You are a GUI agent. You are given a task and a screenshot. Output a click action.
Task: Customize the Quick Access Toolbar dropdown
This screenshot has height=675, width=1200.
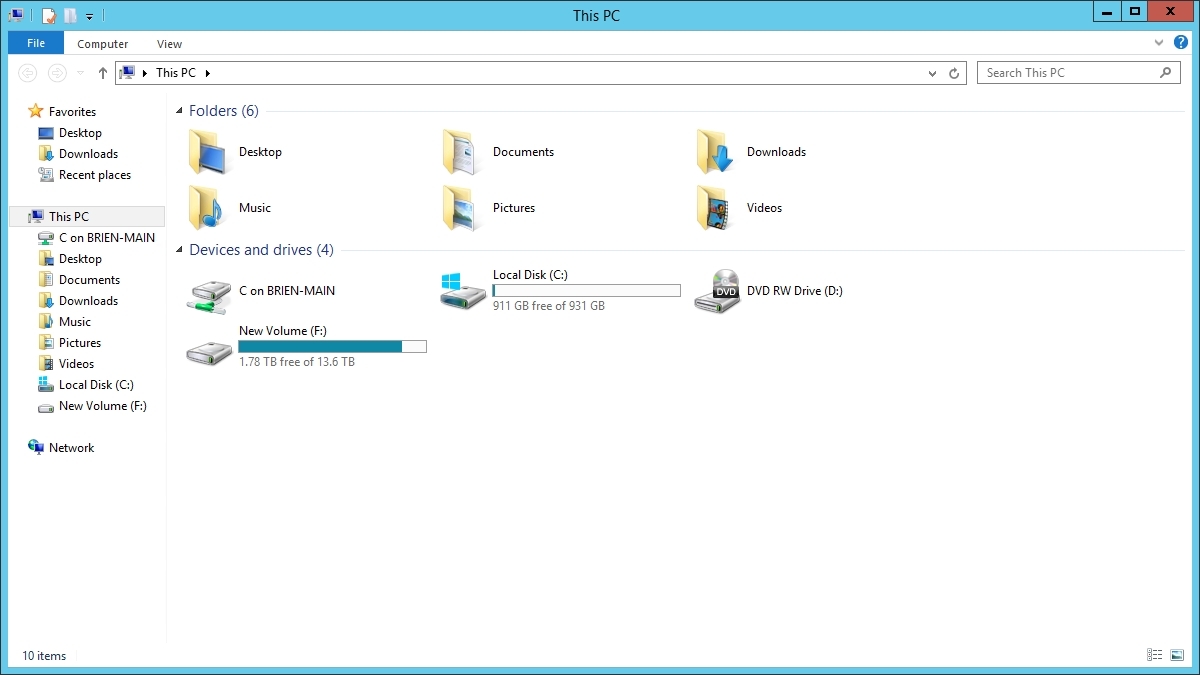pos(89,15)
